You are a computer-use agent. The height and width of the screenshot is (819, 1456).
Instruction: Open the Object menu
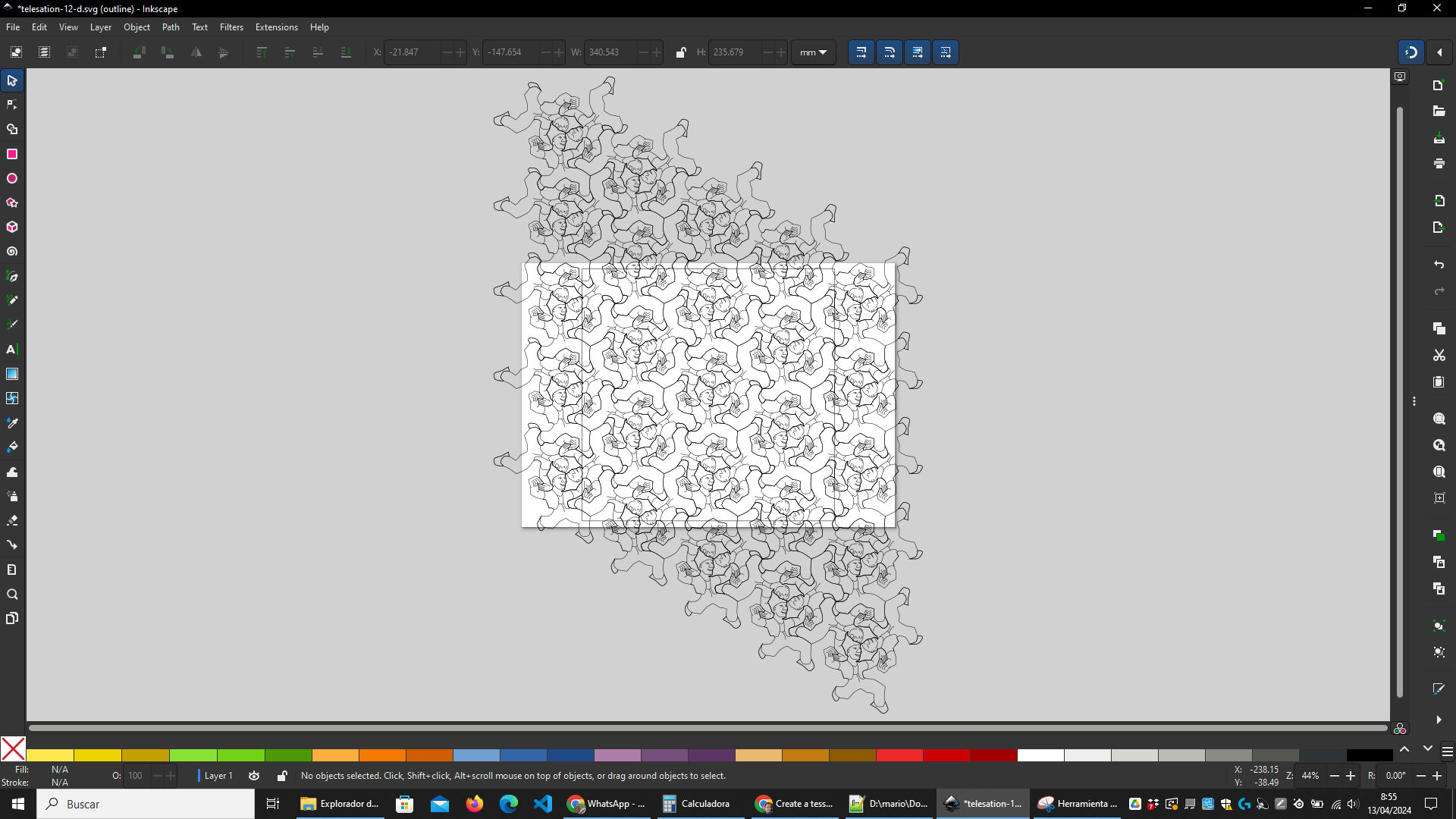[136, 27]
